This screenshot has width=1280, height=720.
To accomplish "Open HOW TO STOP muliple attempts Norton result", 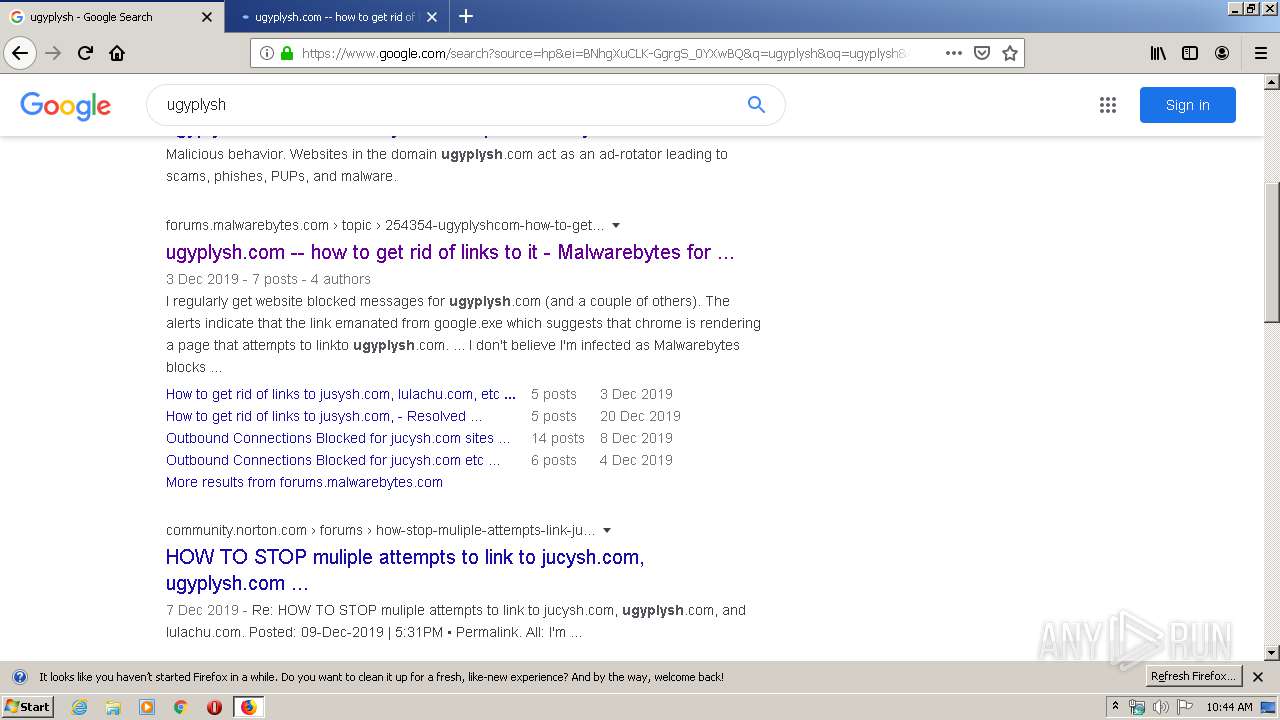I will pyautogui.click(x=405, y=570).
